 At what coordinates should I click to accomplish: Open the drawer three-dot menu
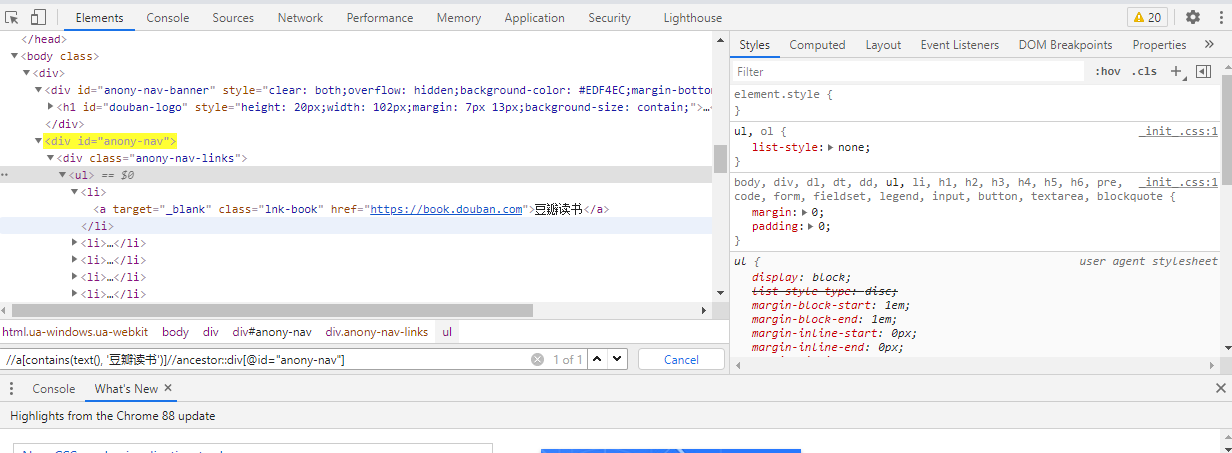(13, 388)
